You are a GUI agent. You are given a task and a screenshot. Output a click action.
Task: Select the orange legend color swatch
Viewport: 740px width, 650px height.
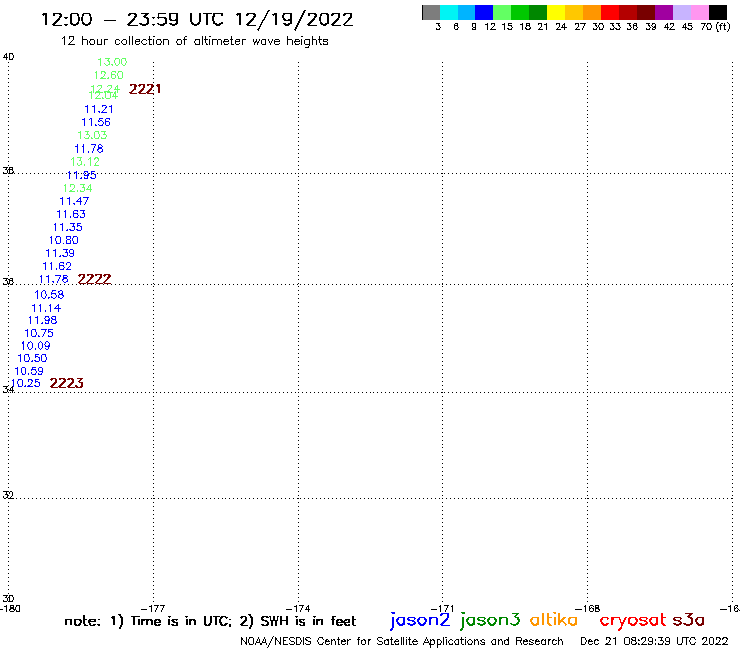point(592,12)
